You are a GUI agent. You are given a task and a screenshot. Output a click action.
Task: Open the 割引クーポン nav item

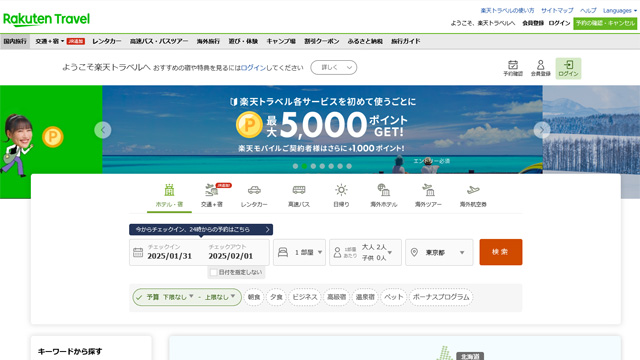[x=322, y=41]
